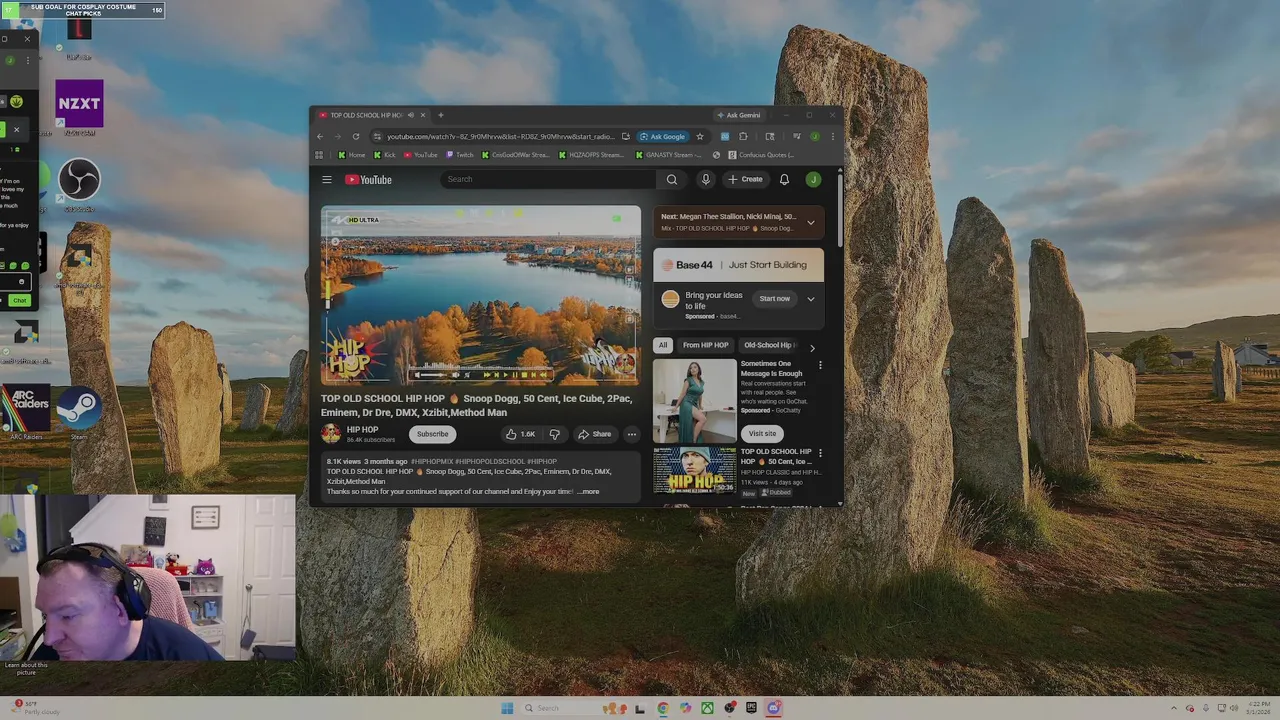
Task: Subscribe to the HIP HOP channel
Action: 433,434
